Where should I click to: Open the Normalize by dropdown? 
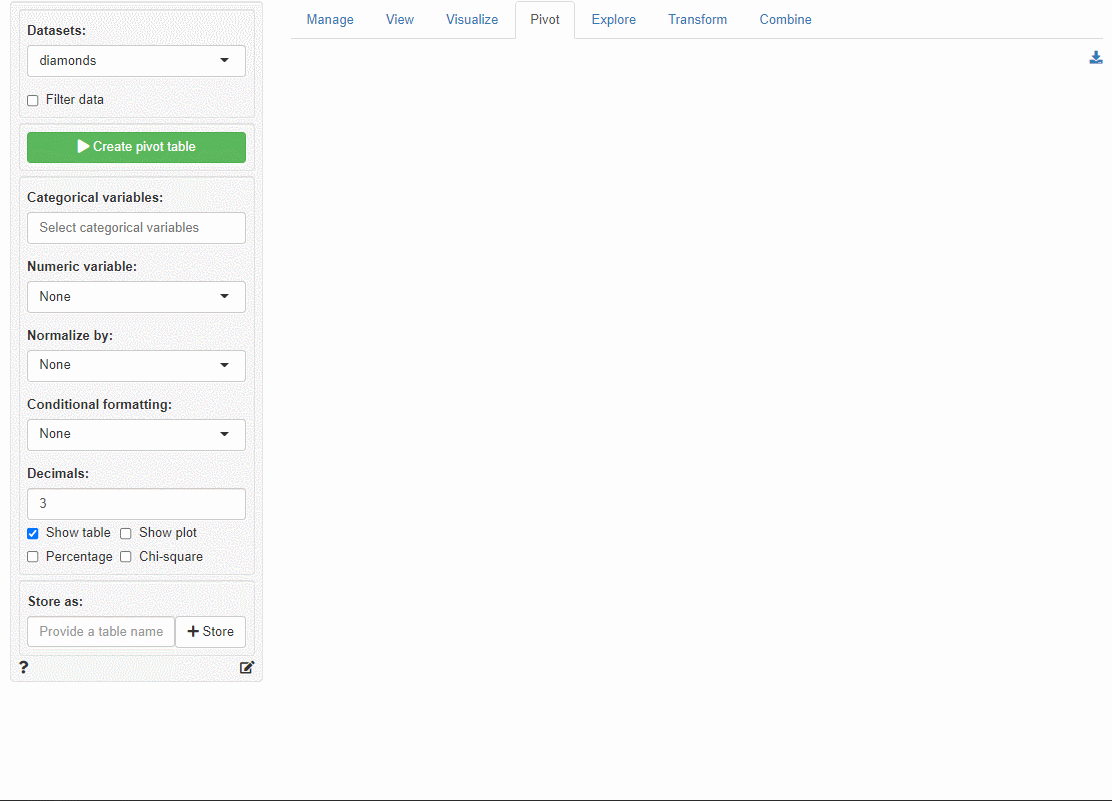(136, 365)
